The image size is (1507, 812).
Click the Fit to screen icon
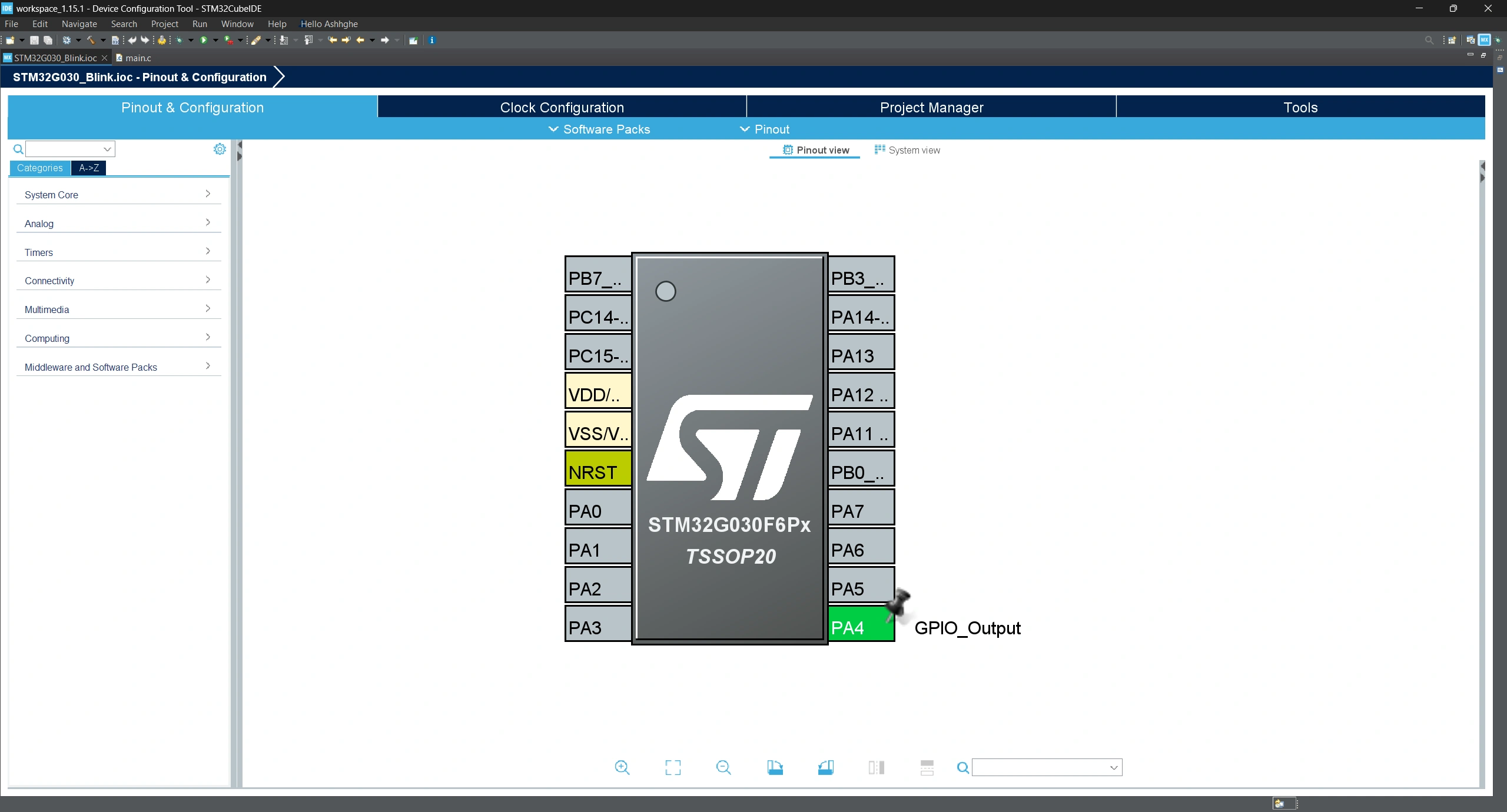pos(673,767)
